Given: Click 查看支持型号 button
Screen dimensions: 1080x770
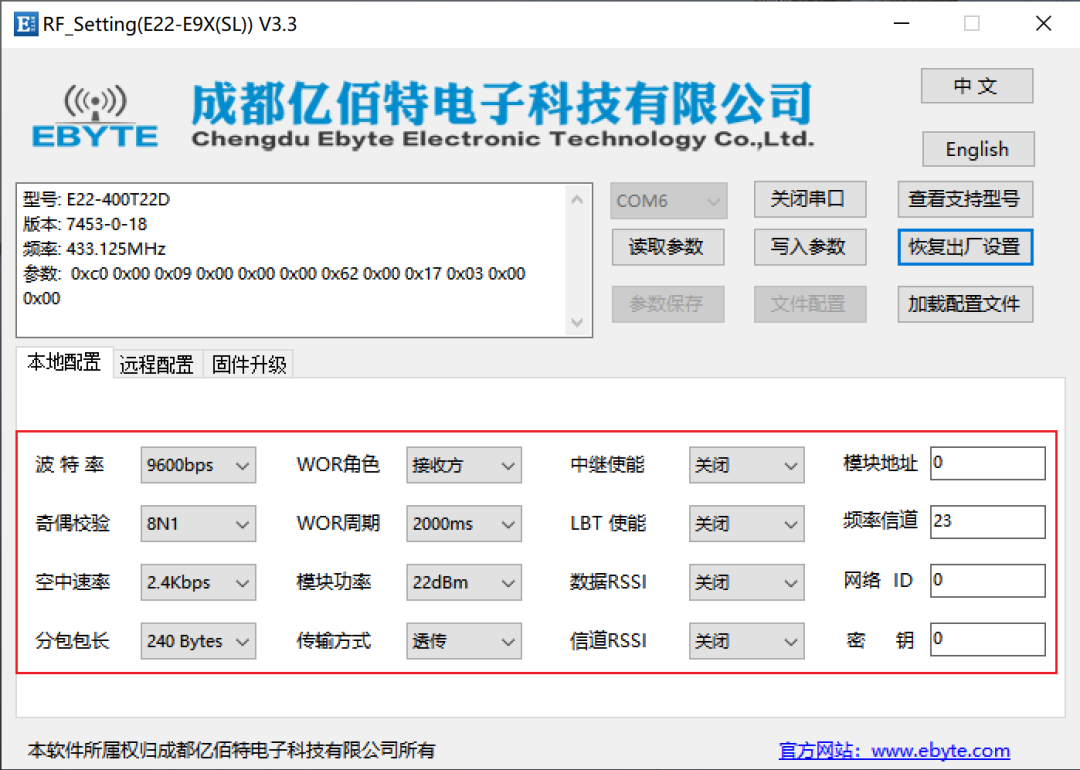Looking at the screenshot, I should (964, 199).
